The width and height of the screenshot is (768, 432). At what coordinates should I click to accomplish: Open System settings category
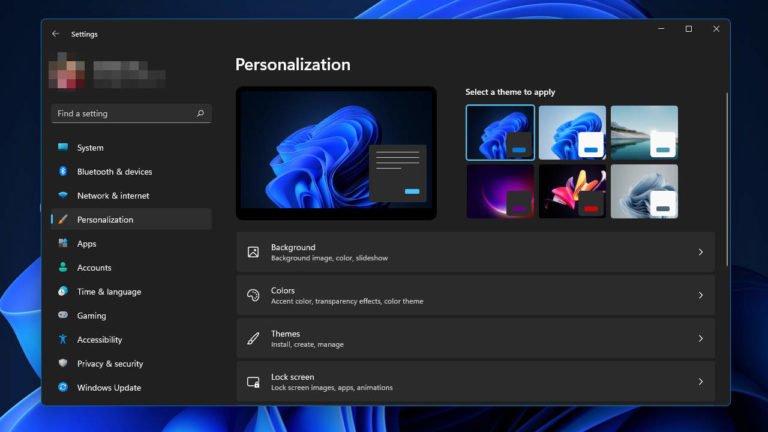pos(131,147)
